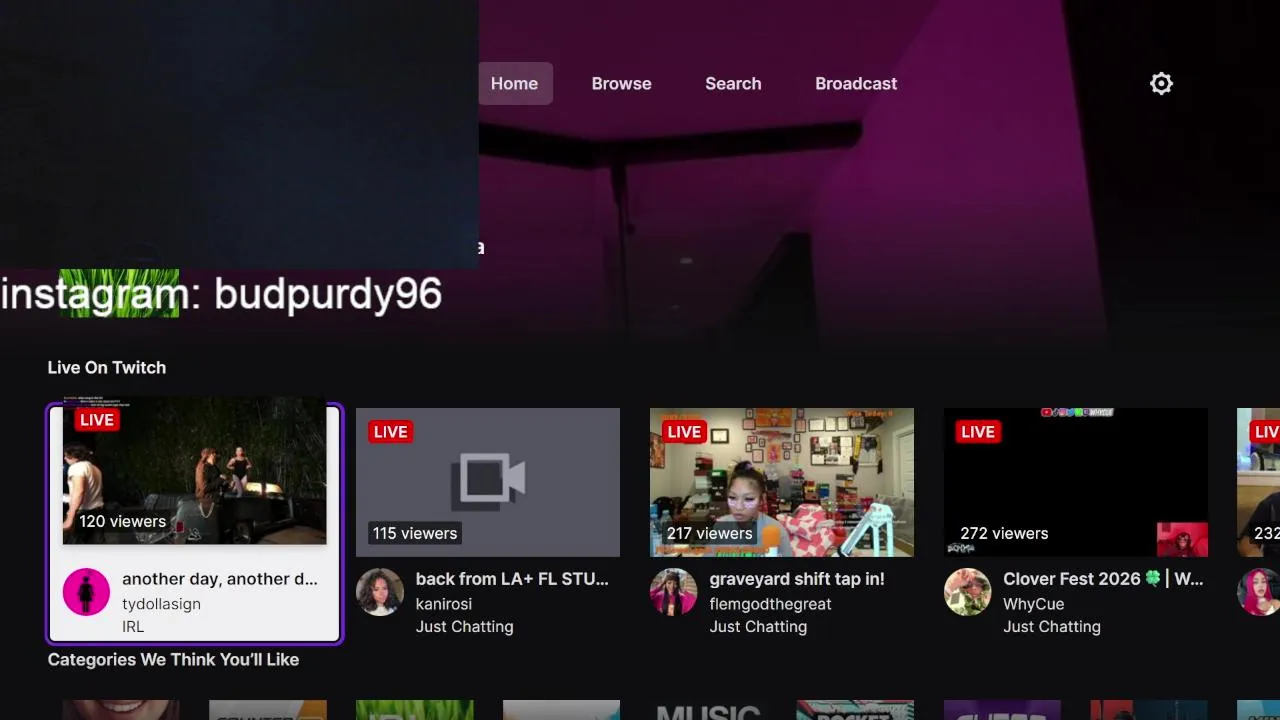This screenshot has height=720, width=1280.
Task: Open WhyCue Clover Fest stream thumbnail
Action: pyautogui.click(x=1076, y=482)
